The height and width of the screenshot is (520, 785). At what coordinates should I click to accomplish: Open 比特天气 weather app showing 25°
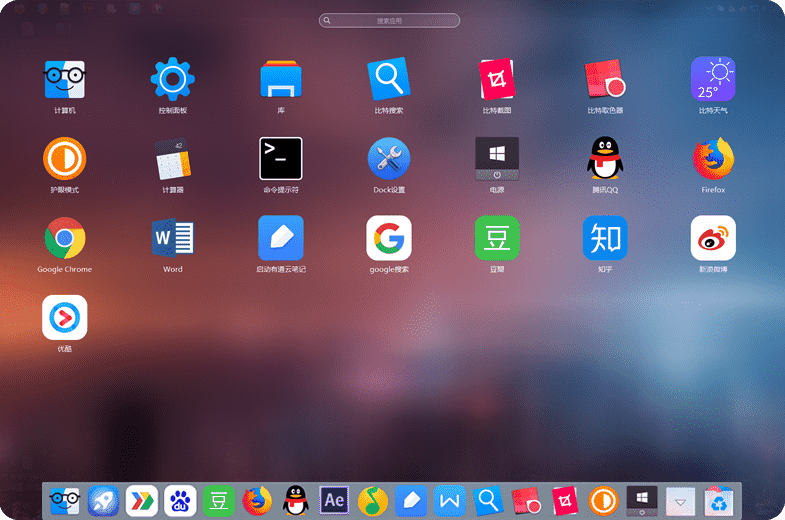pos(713,79)
